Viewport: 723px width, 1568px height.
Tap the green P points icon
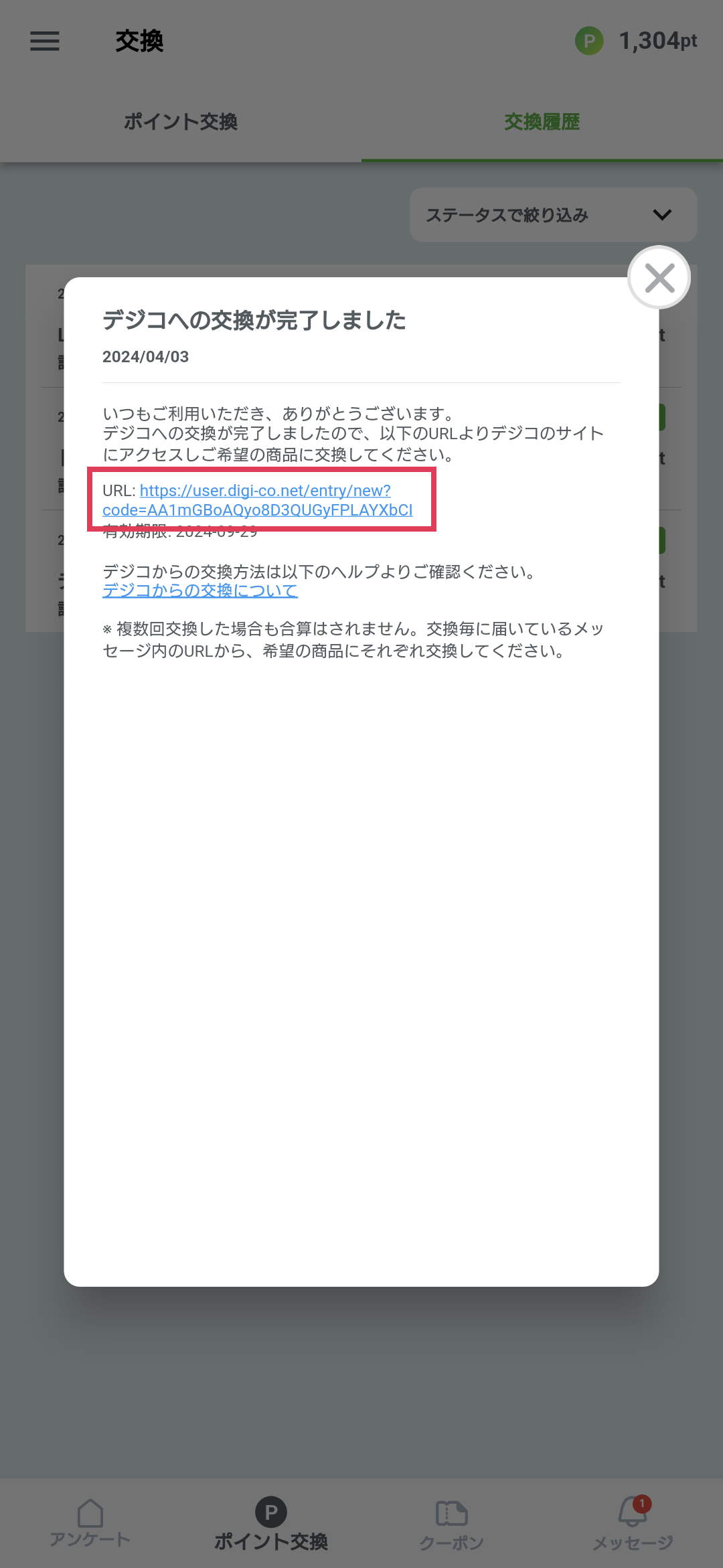[589, 41]
